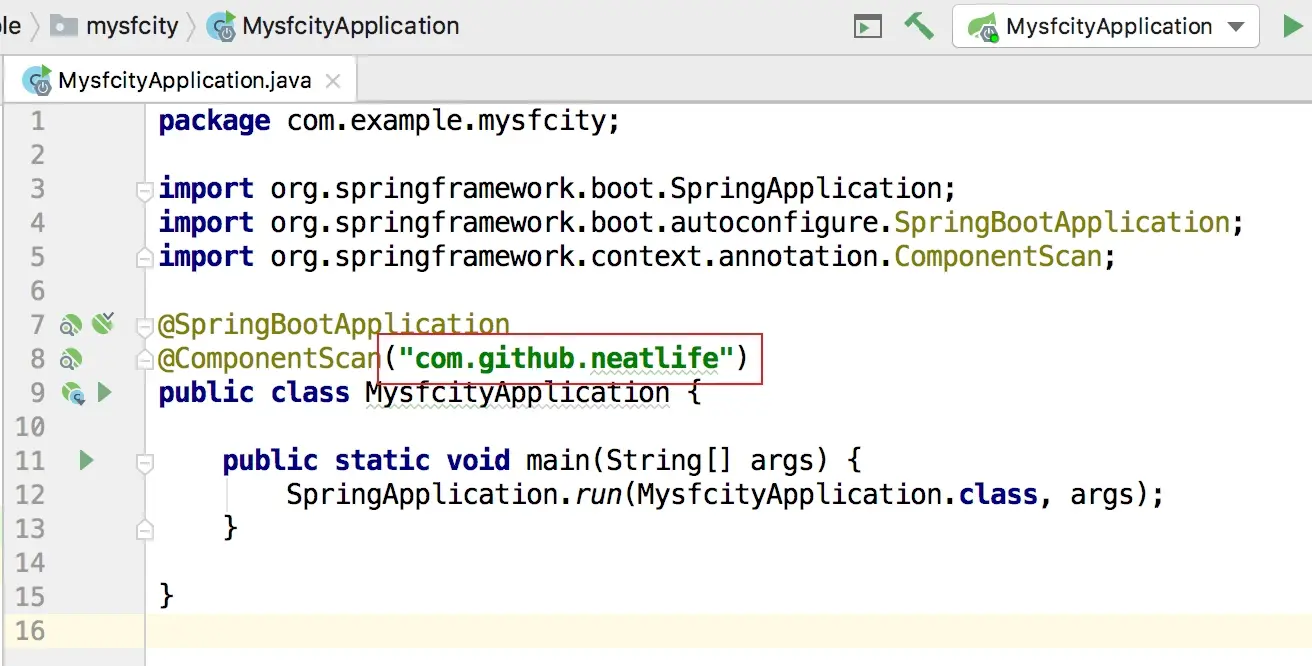This screenshot has height=666, width=1312.
Task: Click the run arrow in the gutter on line 9
Action: point(104,393)
